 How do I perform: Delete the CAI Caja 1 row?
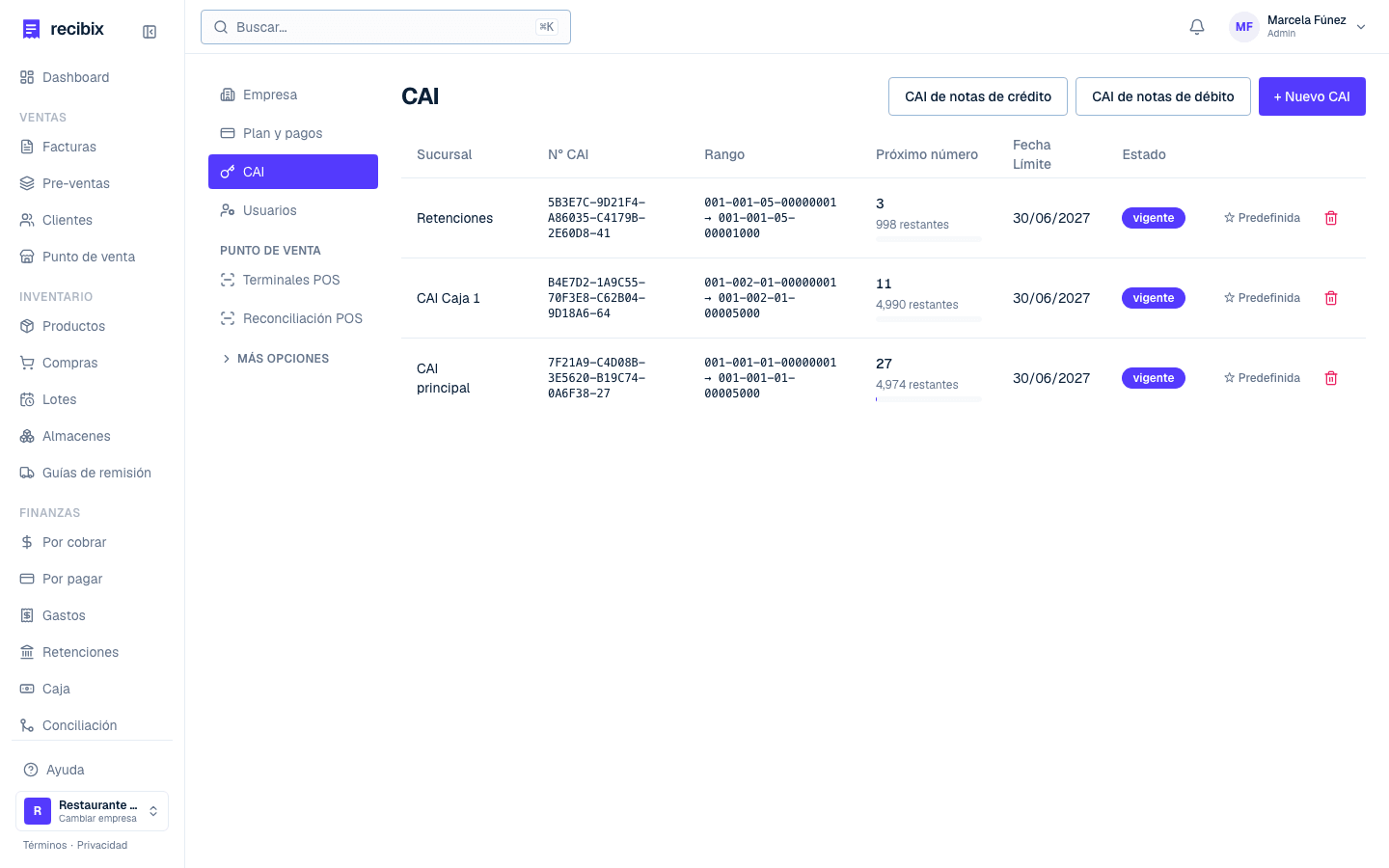pos(1331,298)
